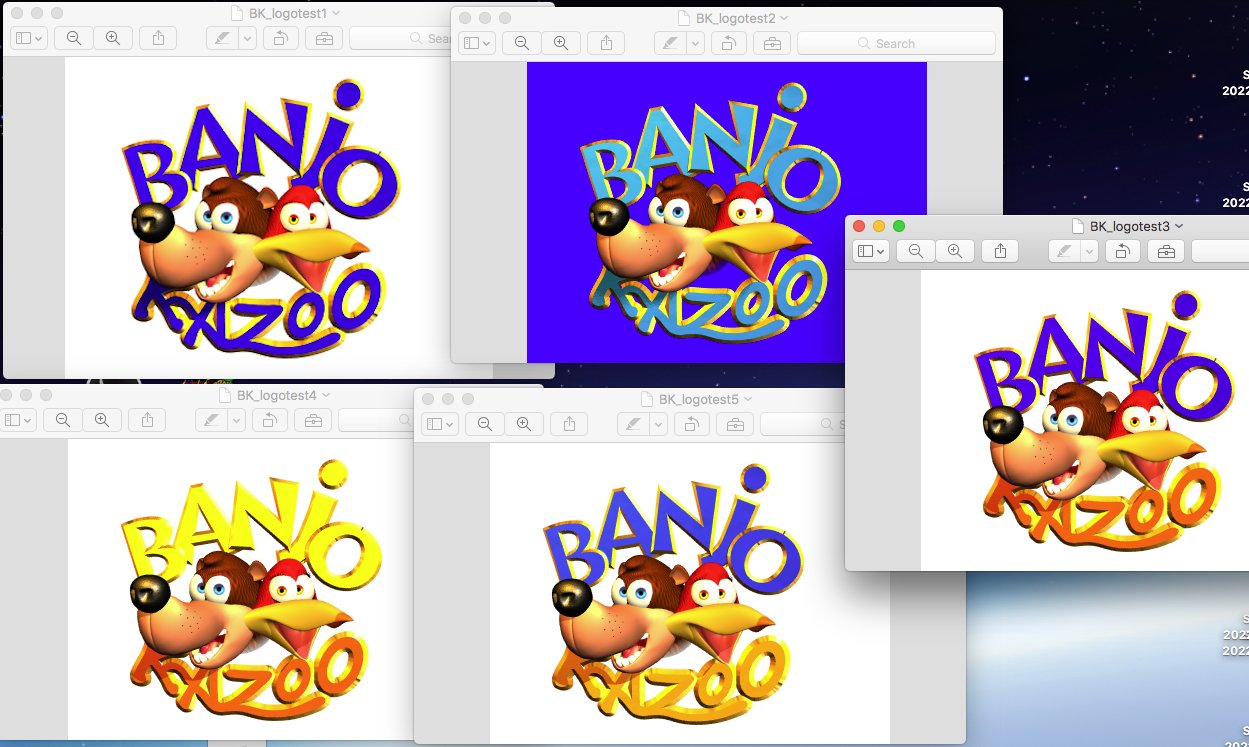Image resolution: width=1249 pixels, height=747 pixels.
Task: Select the highlight pen in the BK_logotest4 window
Action: pos(210,420)
